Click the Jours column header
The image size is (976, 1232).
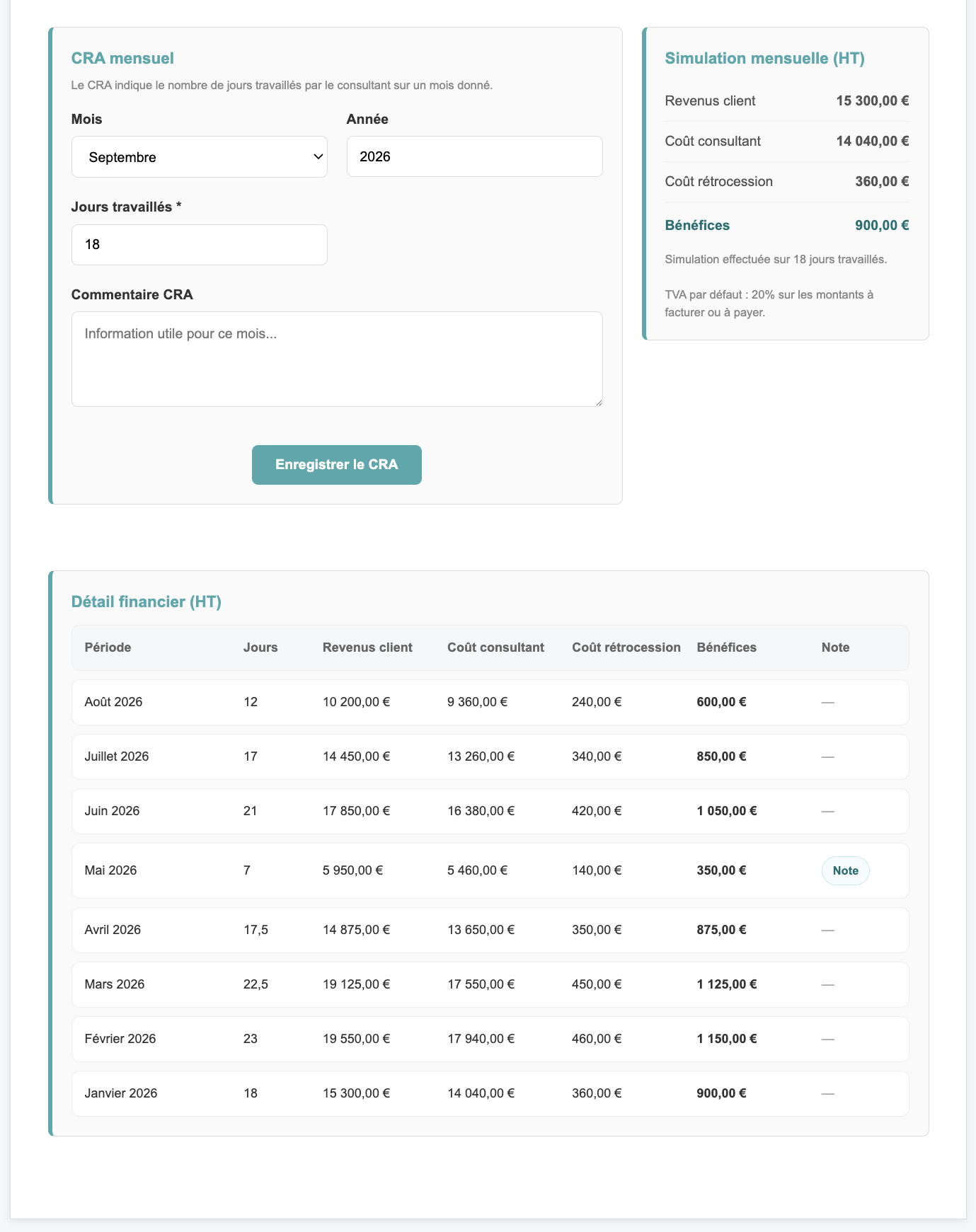pyautogui.click(x=260, y=647)
